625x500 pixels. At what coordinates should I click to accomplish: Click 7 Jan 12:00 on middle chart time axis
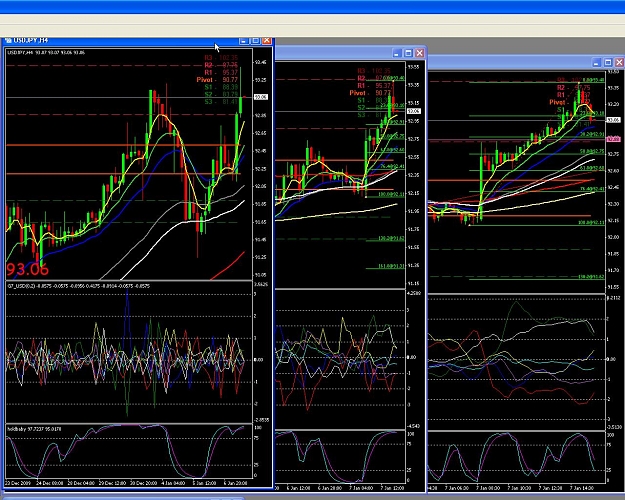393,488
